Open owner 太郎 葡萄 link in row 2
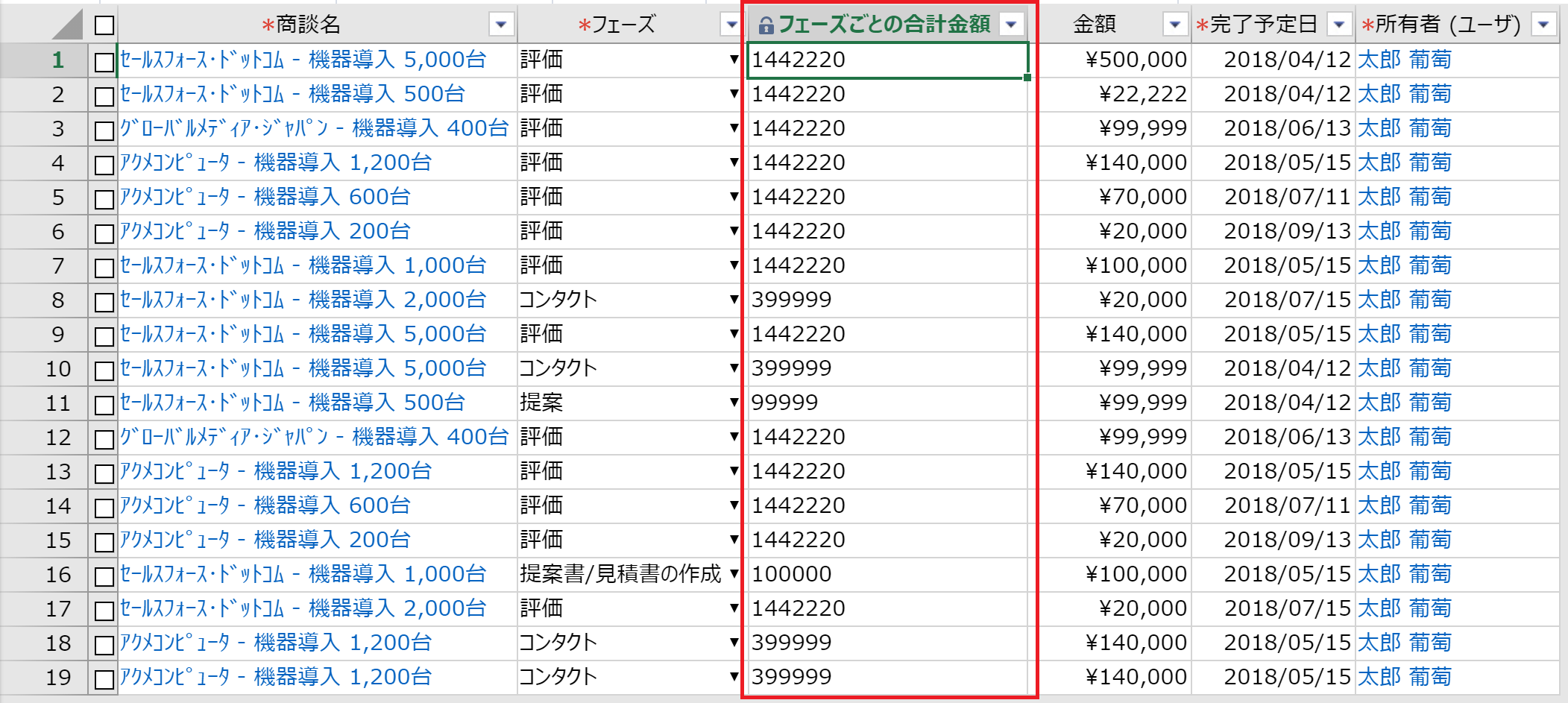This screenshot has height=703, width=1568. [1405, 94]
